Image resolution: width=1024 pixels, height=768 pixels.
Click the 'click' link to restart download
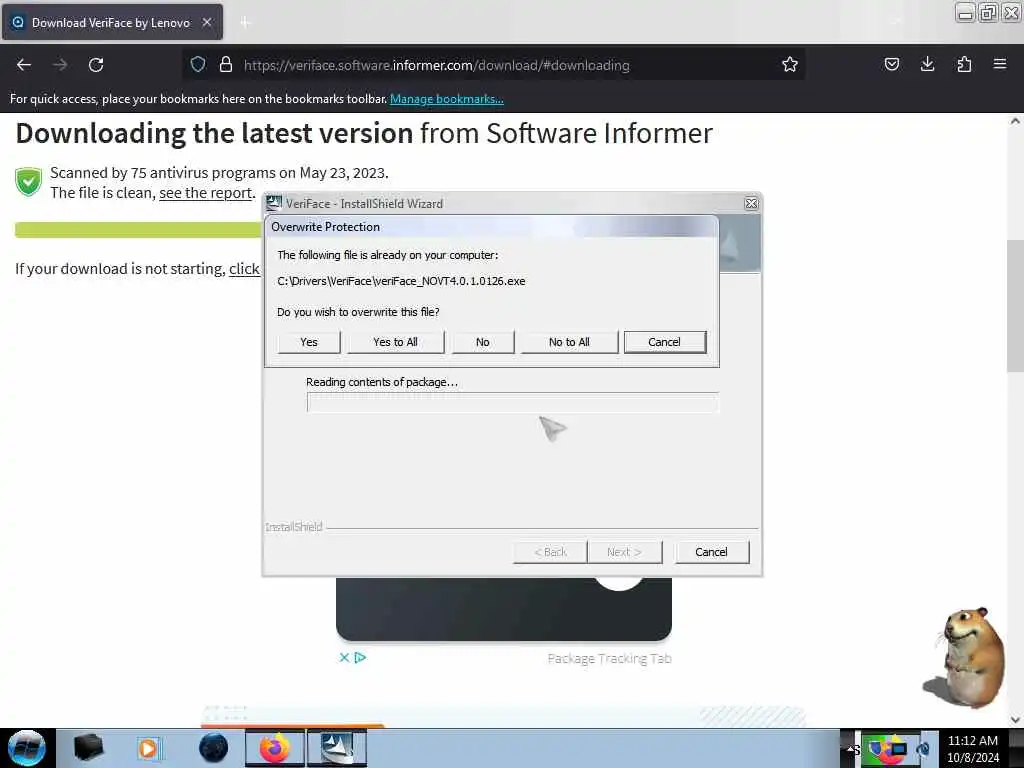[x=245, y=269]
